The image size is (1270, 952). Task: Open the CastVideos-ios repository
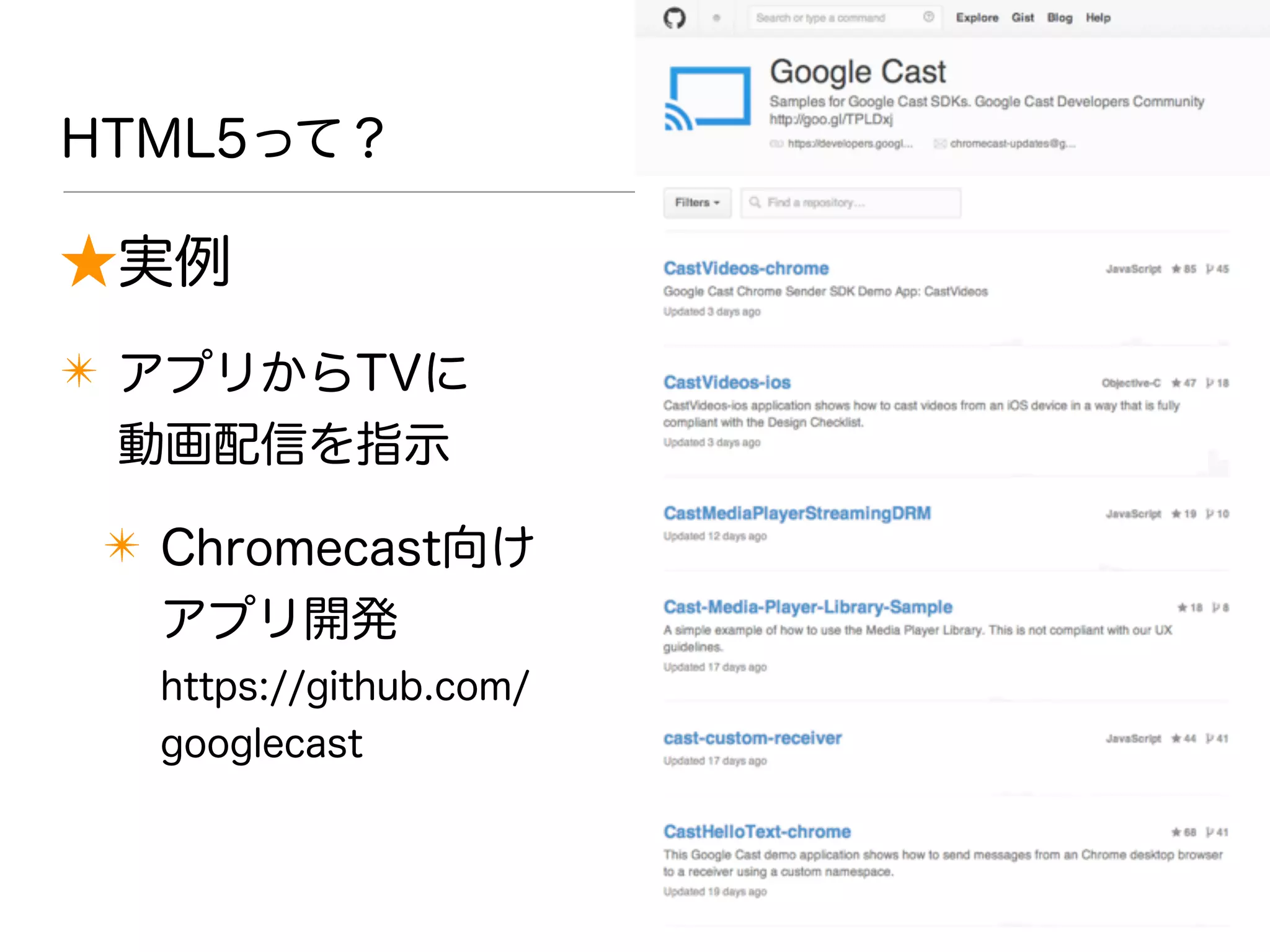click(727, 382)
